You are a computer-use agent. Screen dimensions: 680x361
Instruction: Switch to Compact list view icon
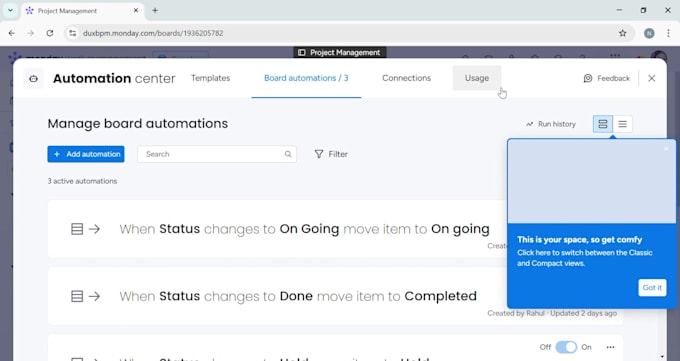622,124
